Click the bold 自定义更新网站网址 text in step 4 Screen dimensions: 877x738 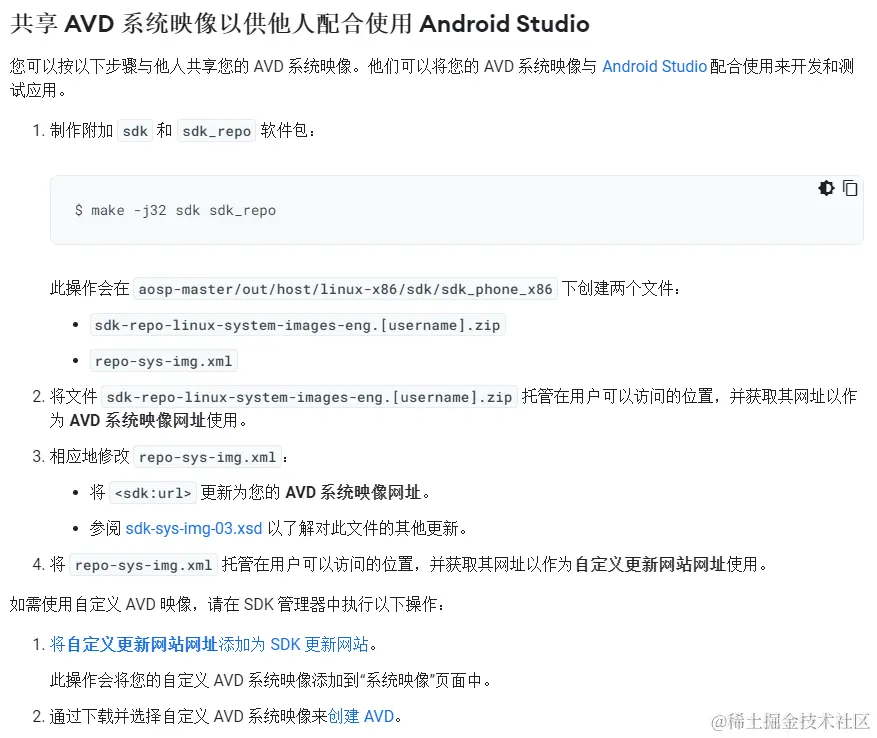(650, 564)
